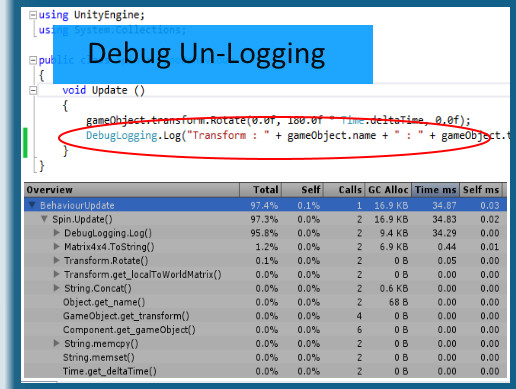Image resolution: width=516 pixels, height=389 pixels.
Task: Sort by the Total column header
Action: tap(261, 190)
